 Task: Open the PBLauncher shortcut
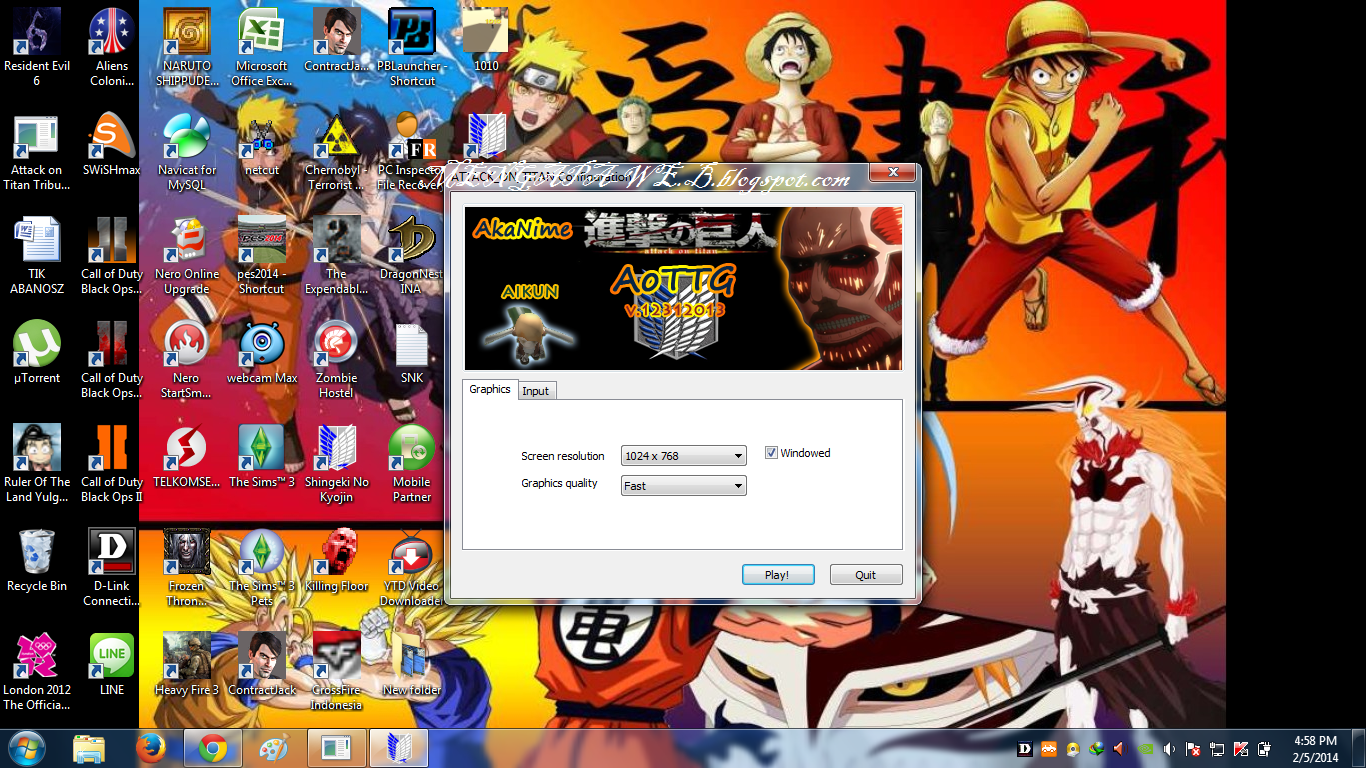[412, 48]
